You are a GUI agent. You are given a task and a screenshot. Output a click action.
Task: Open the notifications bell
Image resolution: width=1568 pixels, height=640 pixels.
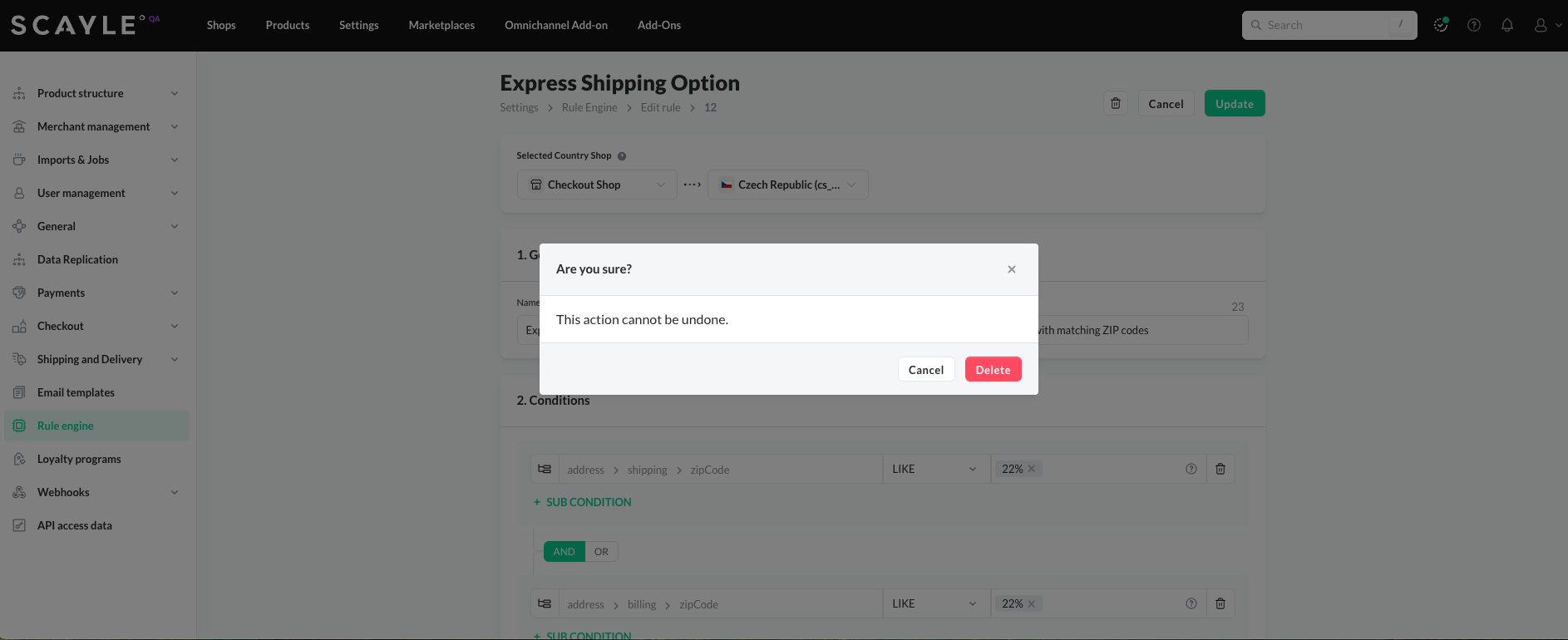click(x=1506, y=26)
